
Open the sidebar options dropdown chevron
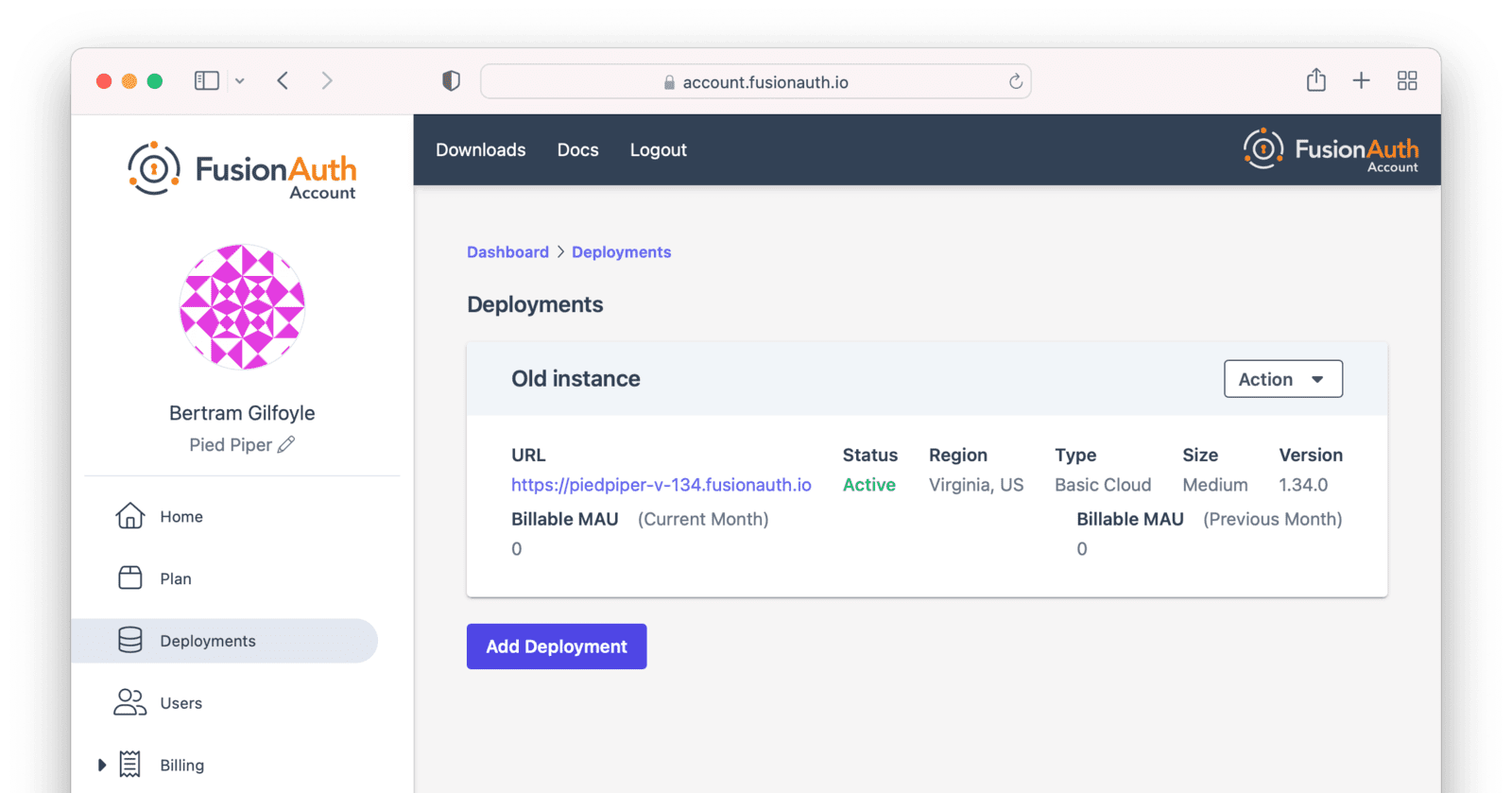(240, 81)
